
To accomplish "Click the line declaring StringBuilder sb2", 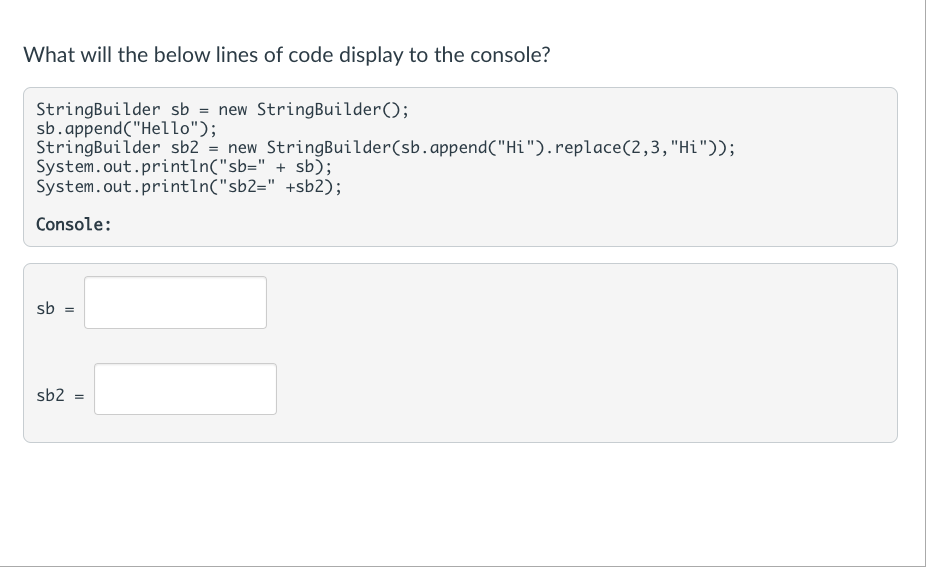I will tap(386, 148).
